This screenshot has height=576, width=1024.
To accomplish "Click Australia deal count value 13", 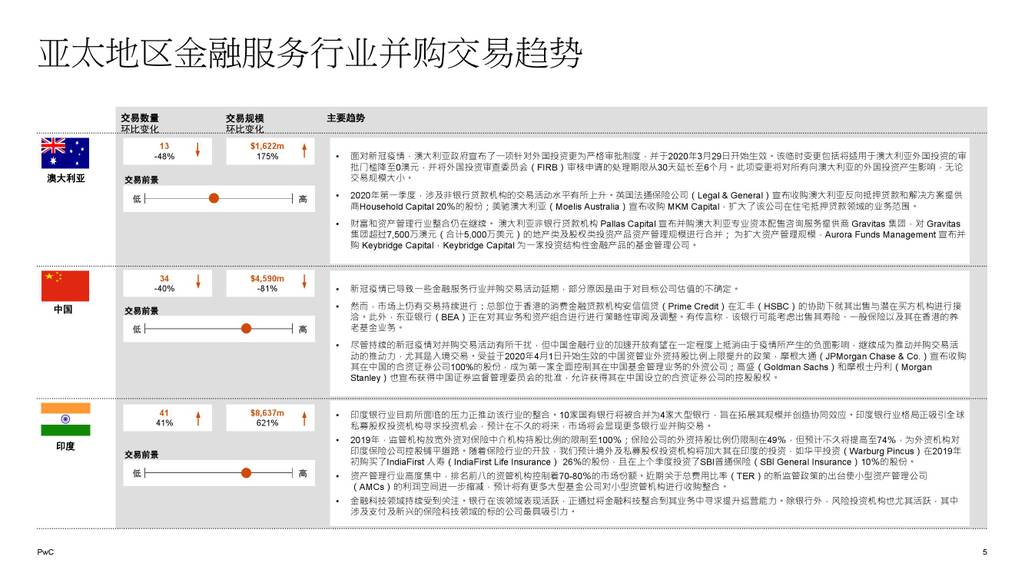I will click(164, 146).
